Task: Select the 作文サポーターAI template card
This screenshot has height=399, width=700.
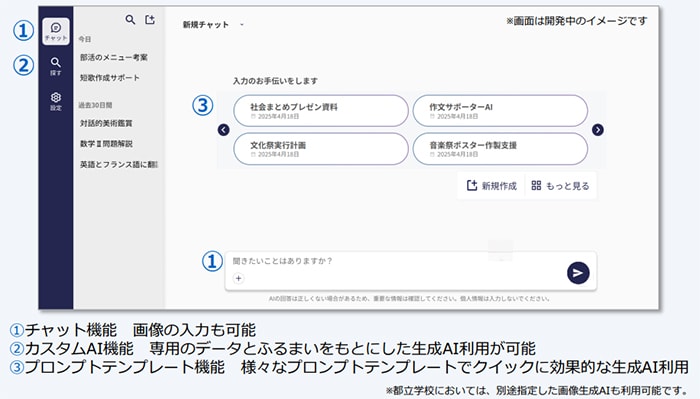Action: click(x=500, y=111)
